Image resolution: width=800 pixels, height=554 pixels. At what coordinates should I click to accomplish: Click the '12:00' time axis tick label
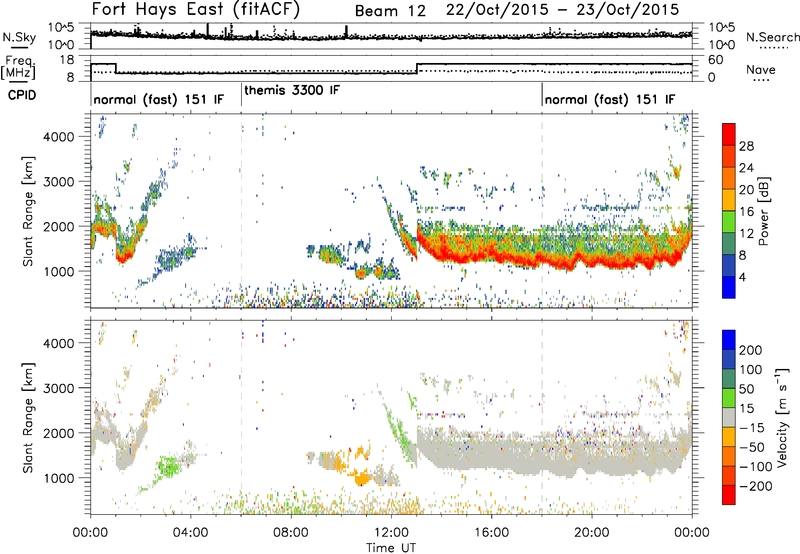tap(391, 533)
